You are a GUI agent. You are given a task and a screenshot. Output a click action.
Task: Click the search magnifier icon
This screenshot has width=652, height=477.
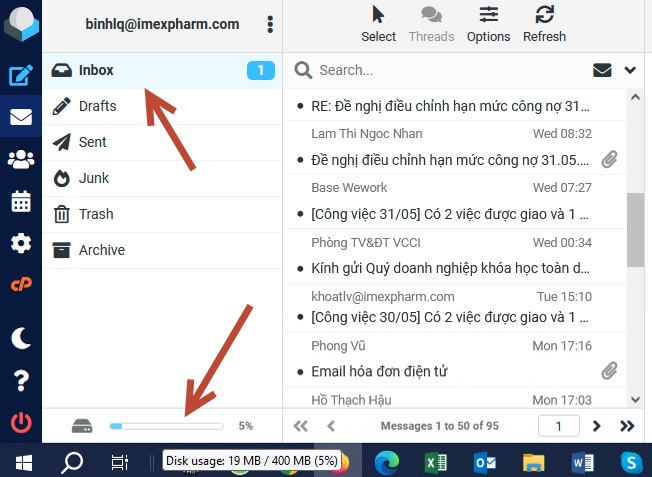tap(303, 70)
